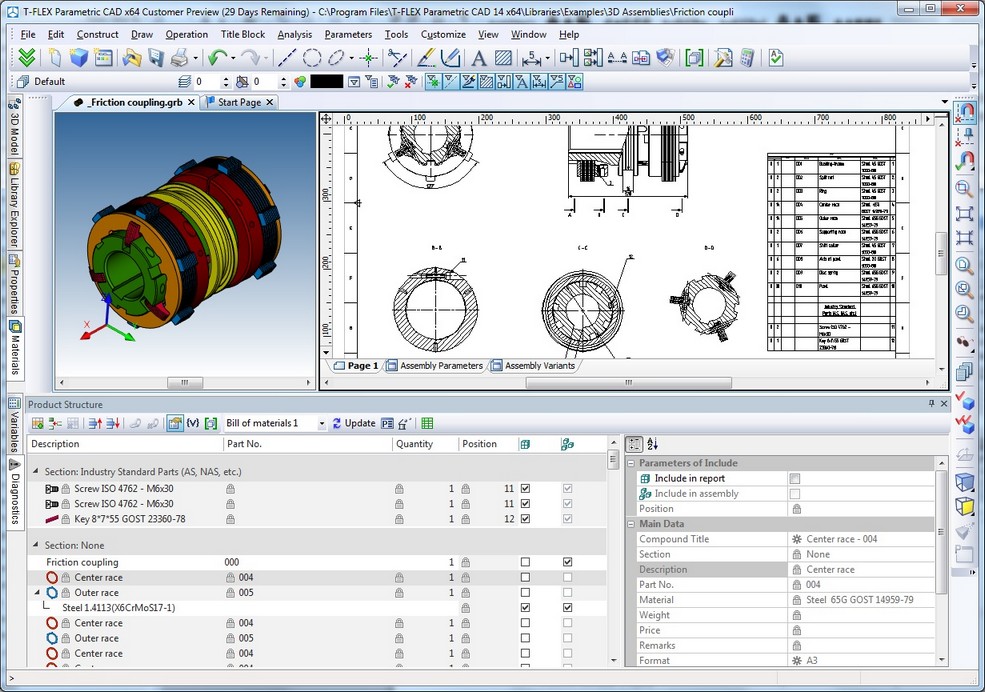Toggle the Include in report checkbox
The height and width of the screenshot is (692, 985).
pos(795,479)
